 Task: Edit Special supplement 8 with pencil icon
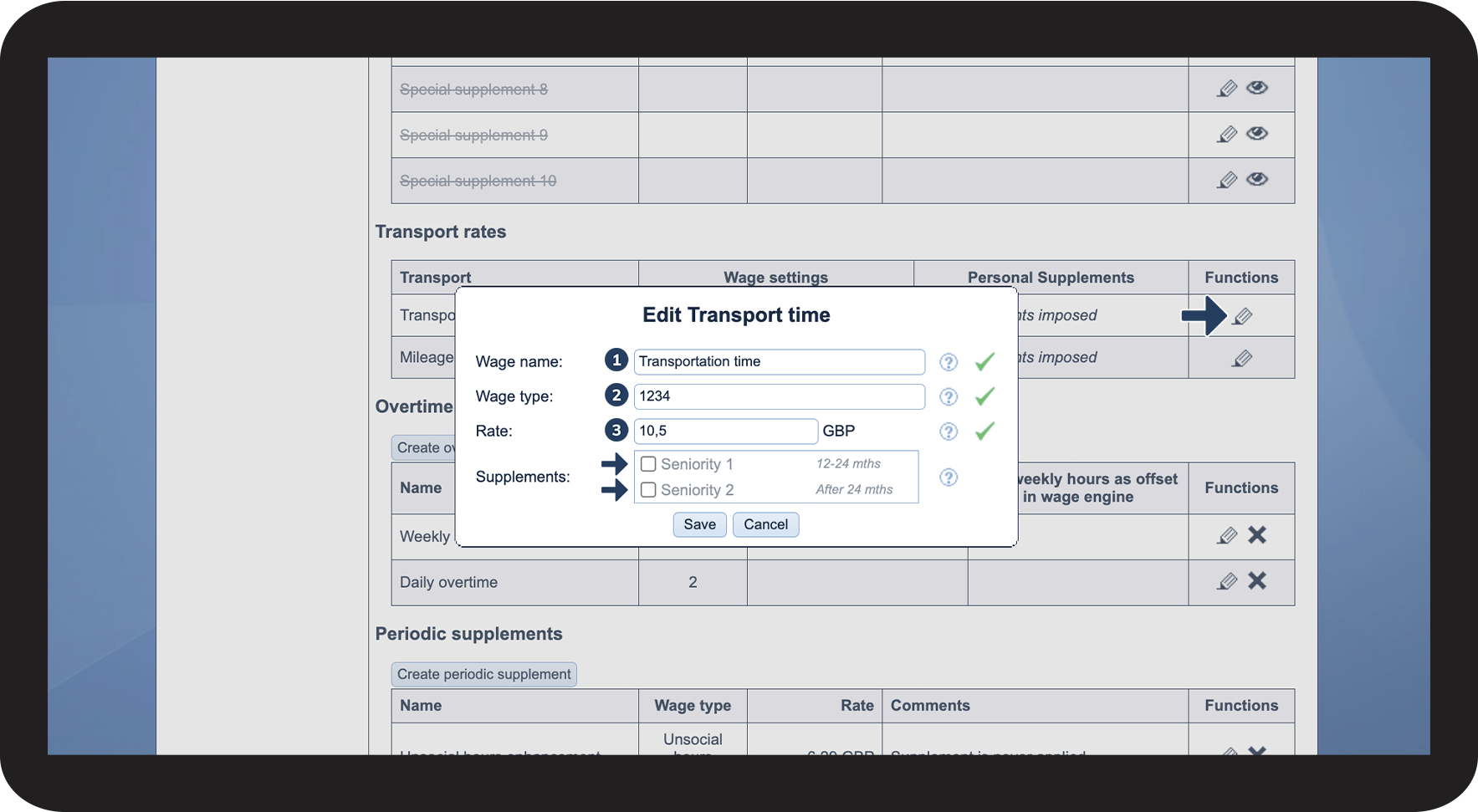coord(1227,89)
